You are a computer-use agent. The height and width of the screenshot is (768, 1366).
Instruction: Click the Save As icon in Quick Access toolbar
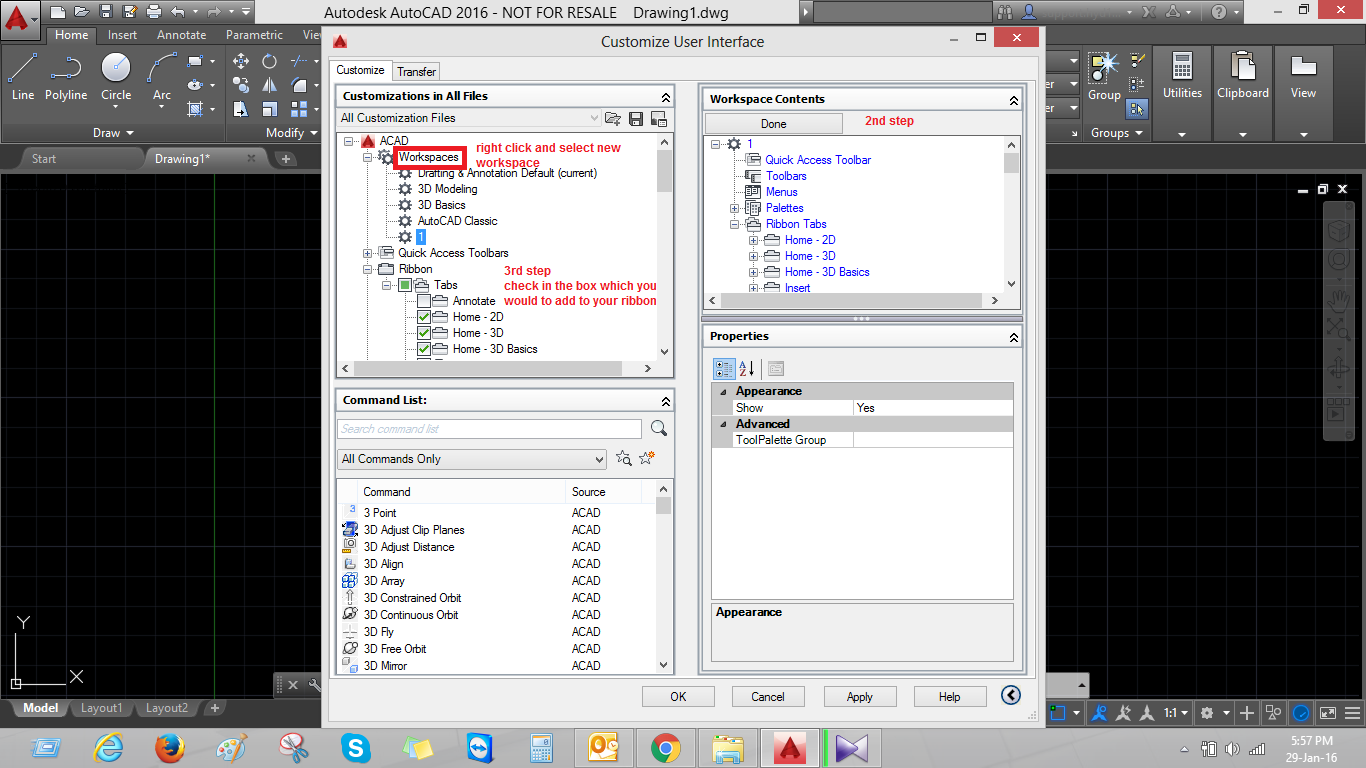click(130, 12)
